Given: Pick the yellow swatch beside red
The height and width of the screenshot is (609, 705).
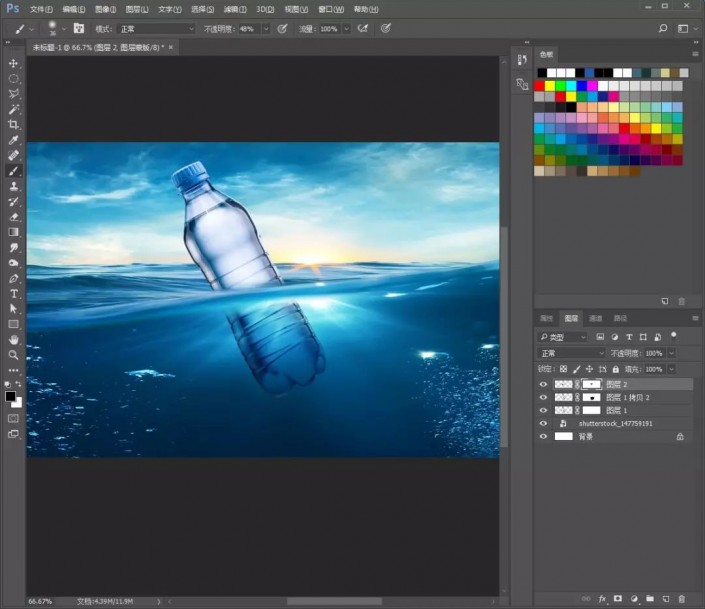Looking at the screenshot, I should (x=550, y=85).
